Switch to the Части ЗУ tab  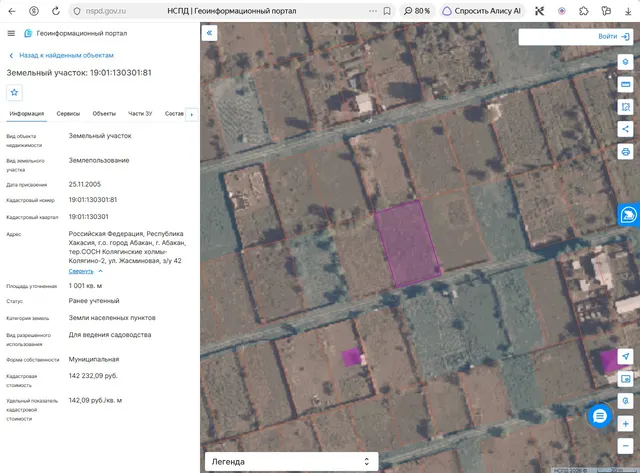coord(140,113)
